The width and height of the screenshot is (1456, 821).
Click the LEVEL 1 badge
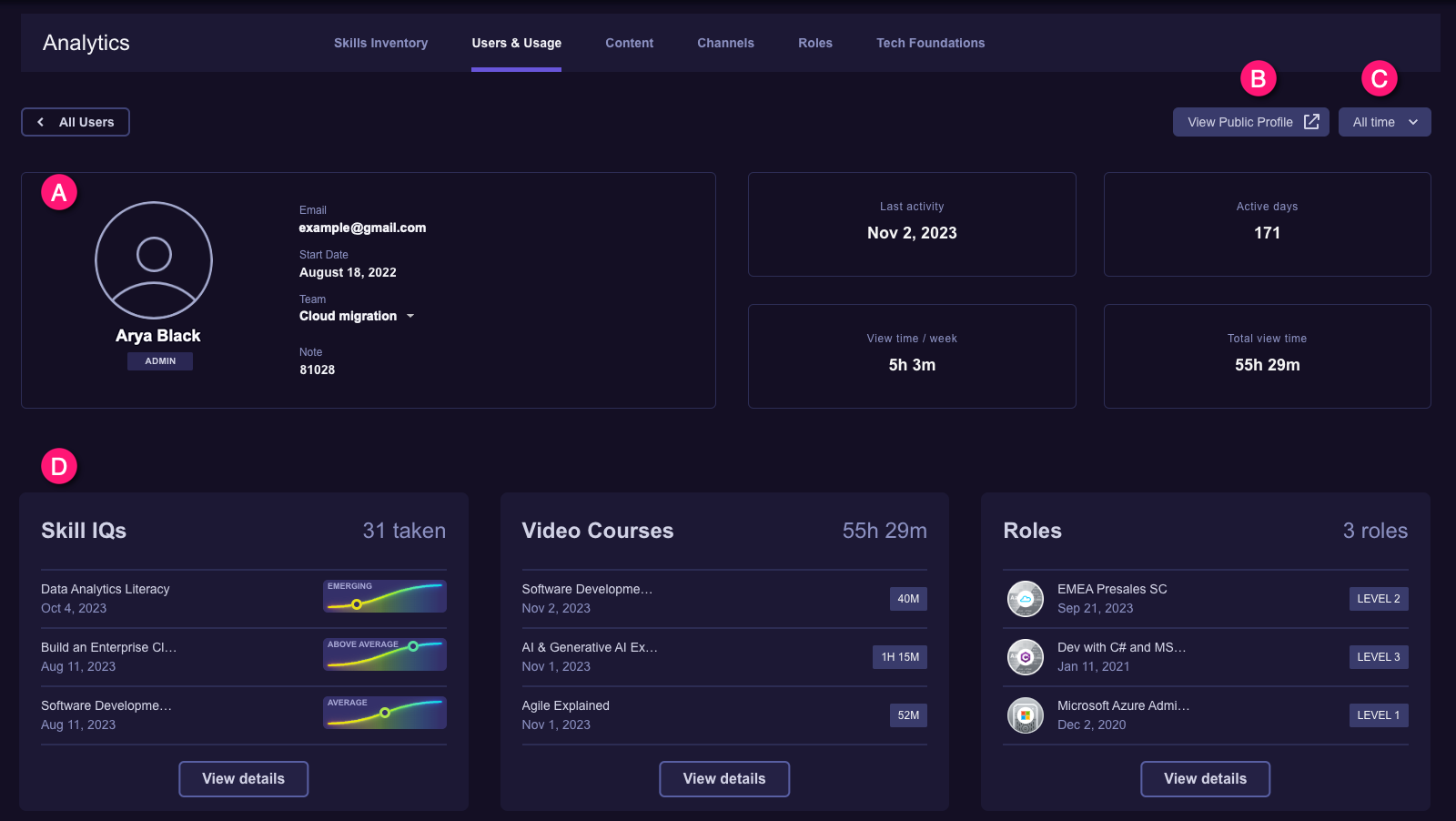click(1379, 715)
